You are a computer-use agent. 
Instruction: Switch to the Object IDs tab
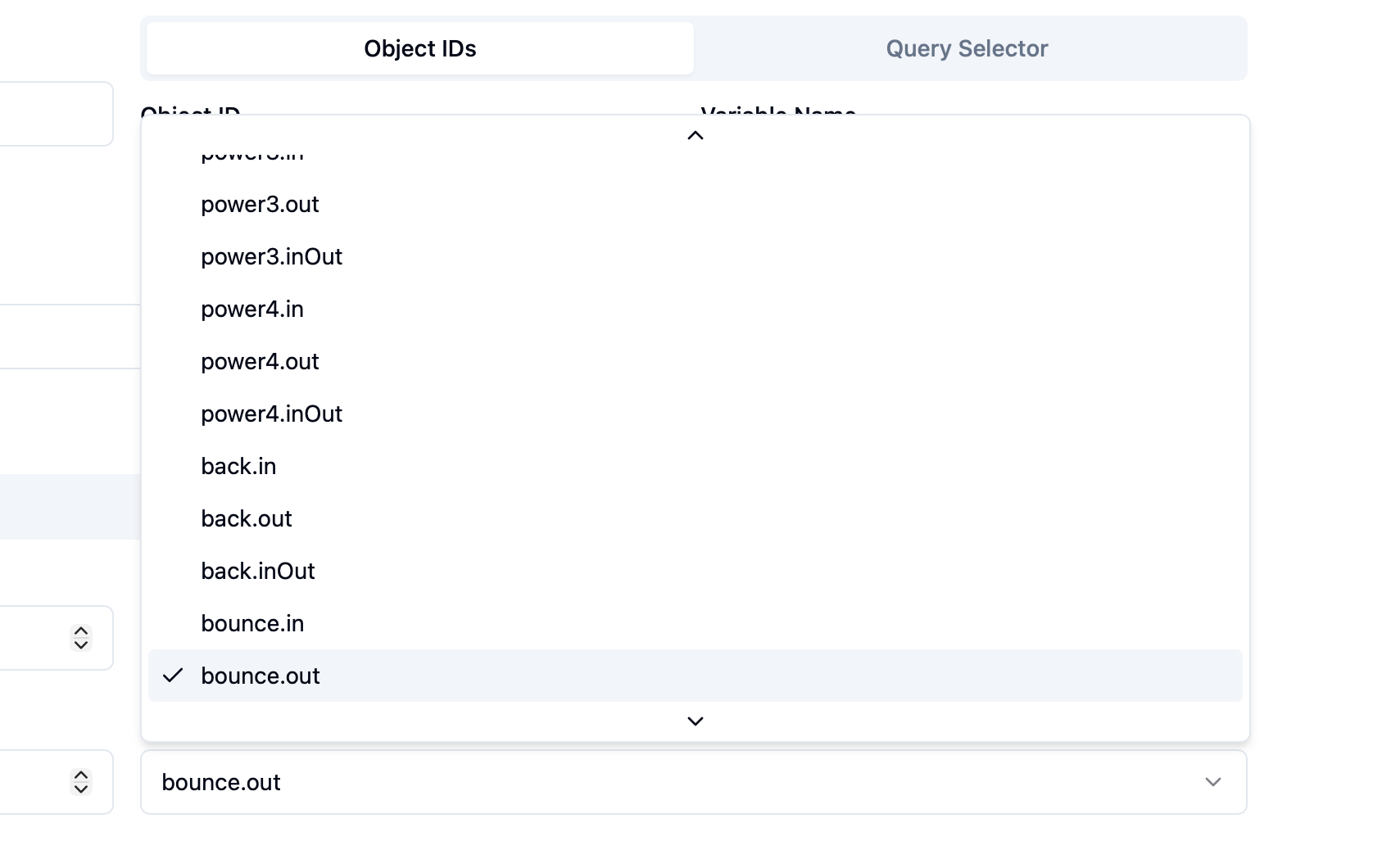tap(419, 48)
